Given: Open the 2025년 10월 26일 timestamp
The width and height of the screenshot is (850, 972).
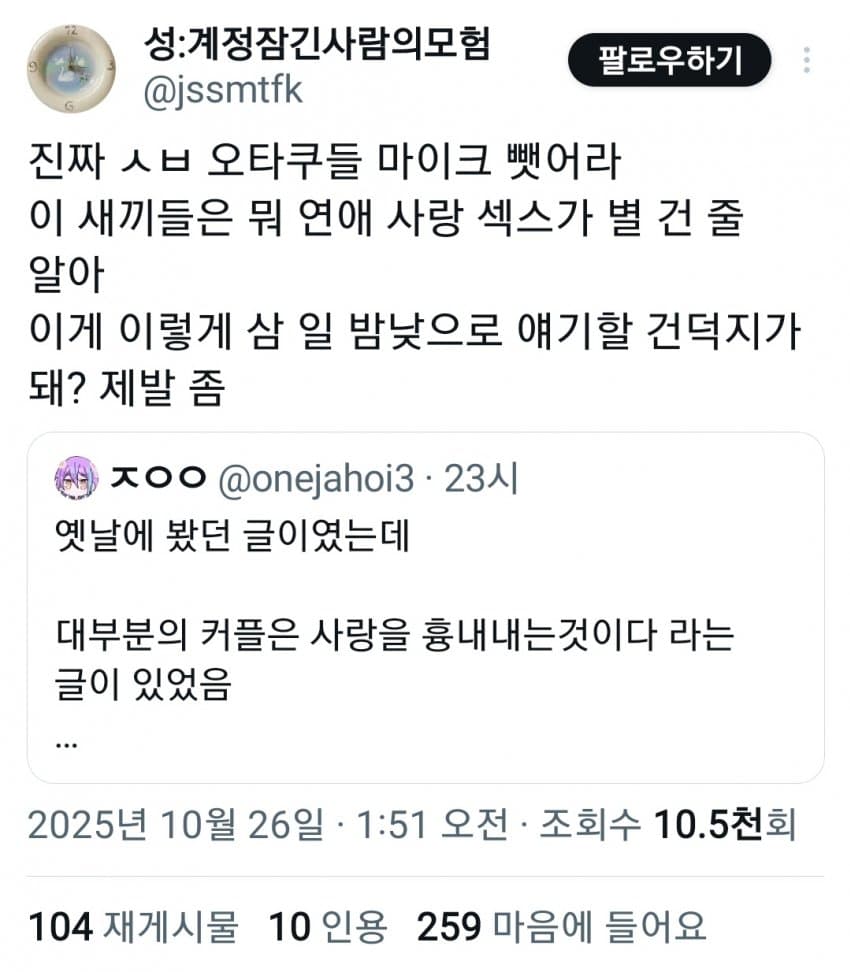Looking at the screenshot, I should tap(176, 824).
